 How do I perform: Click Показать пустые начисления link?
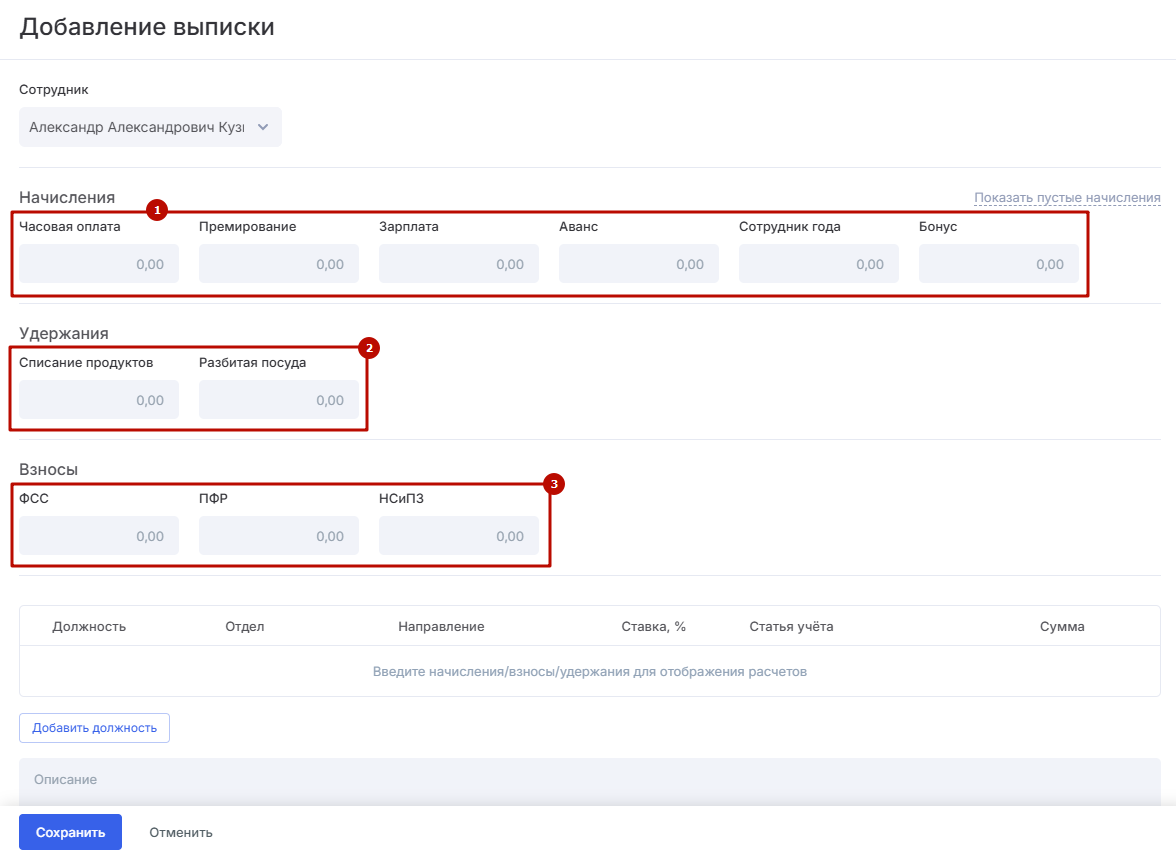pos(1067,198)
